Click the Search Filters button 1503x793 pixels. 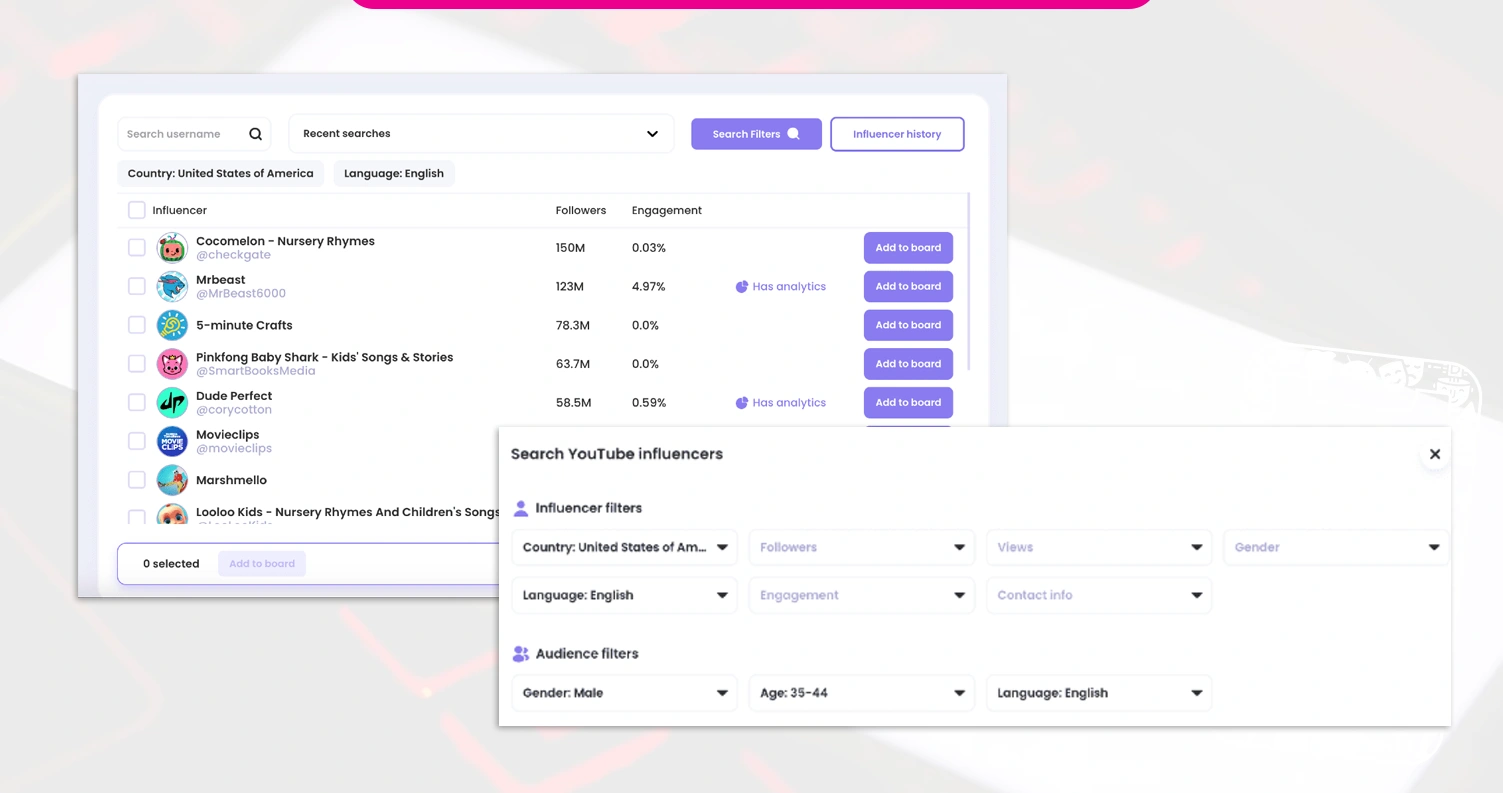coord(756,133)
